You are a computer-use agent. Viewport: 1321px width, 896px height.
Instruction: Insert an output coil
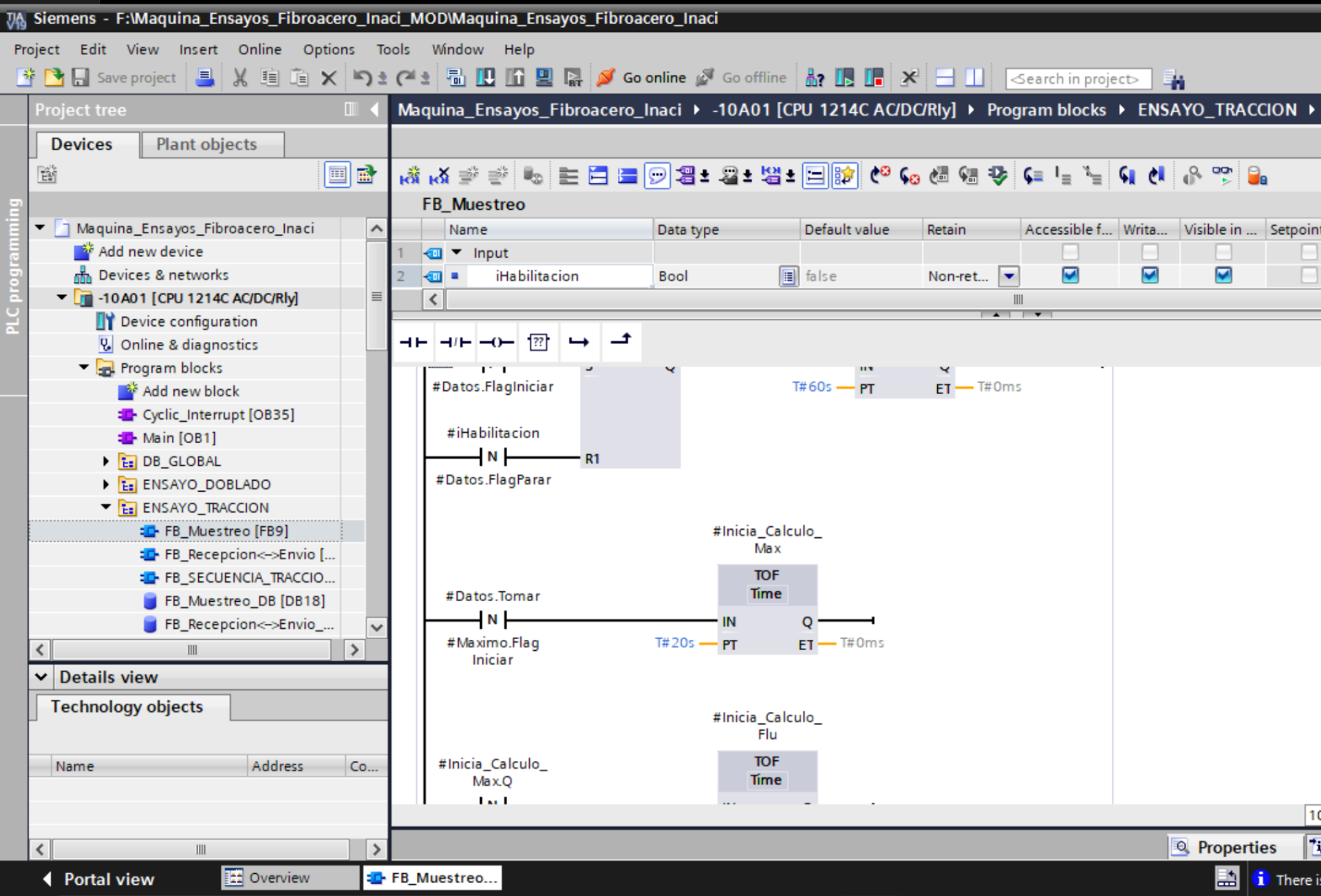(x=497, y=342)
